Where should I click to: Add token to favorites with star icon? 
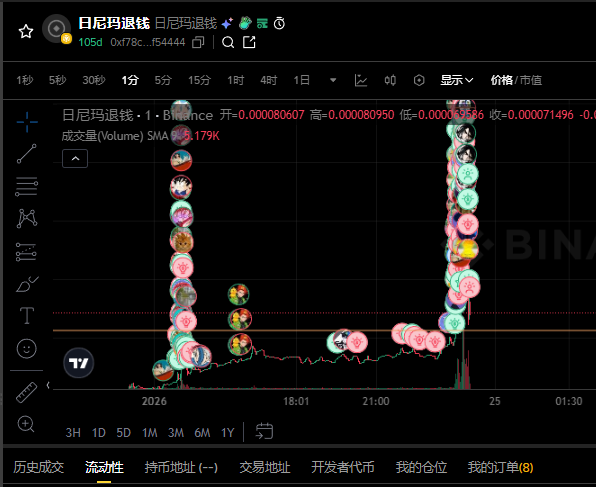click(26, 31)
